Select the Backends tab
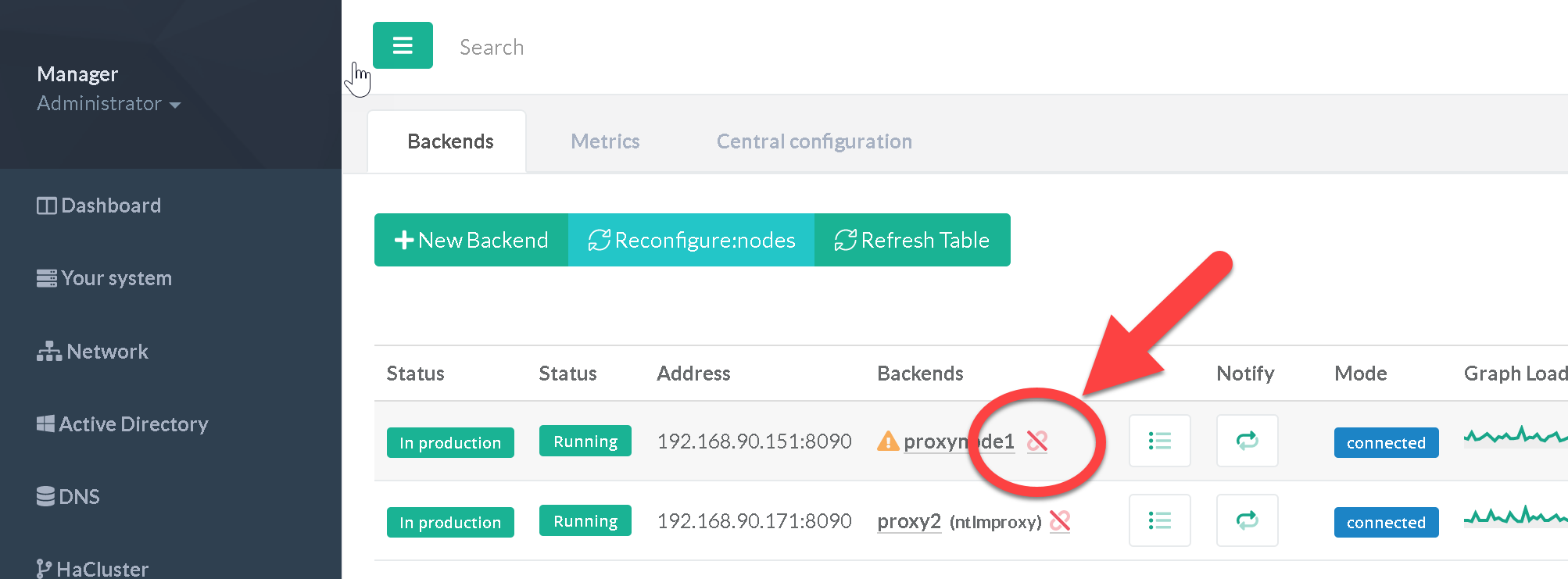The height and width of the screenshot is (579, 1568). [x=450, y=141]
